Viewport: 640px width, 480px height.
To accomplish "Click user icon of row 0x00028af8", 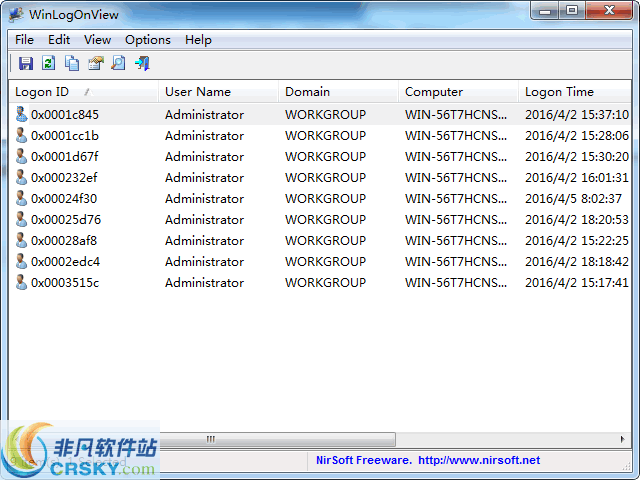I will point(21,240).
